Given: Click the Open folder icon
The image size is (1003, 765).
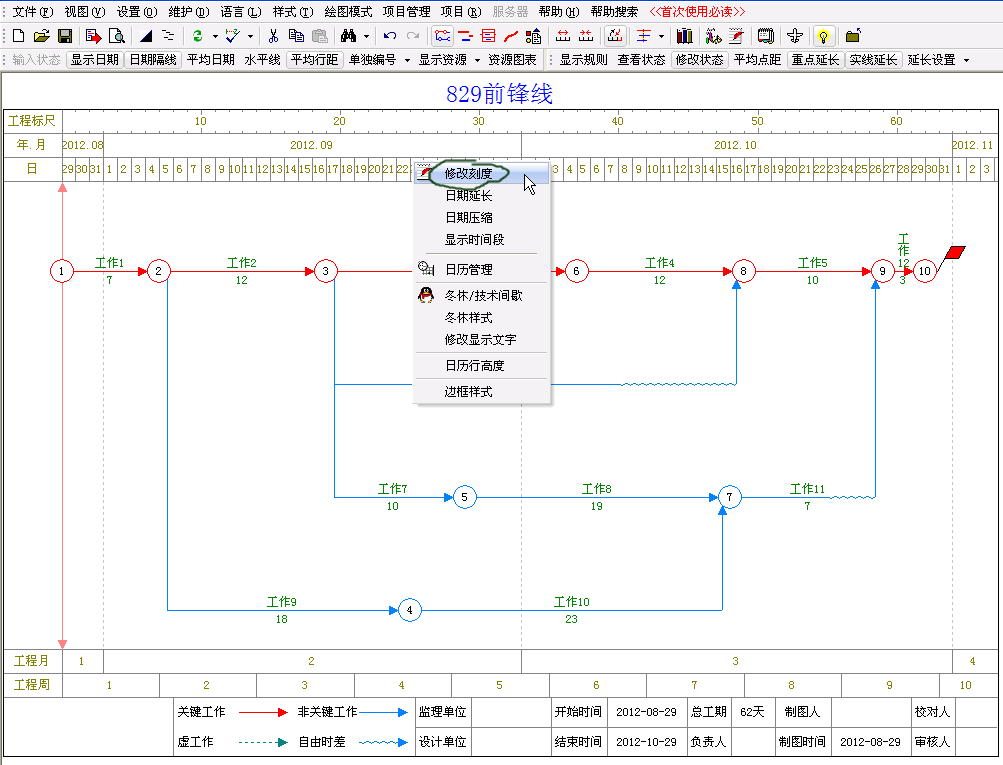Looking at the screenshot, I should tap(42, 36).
